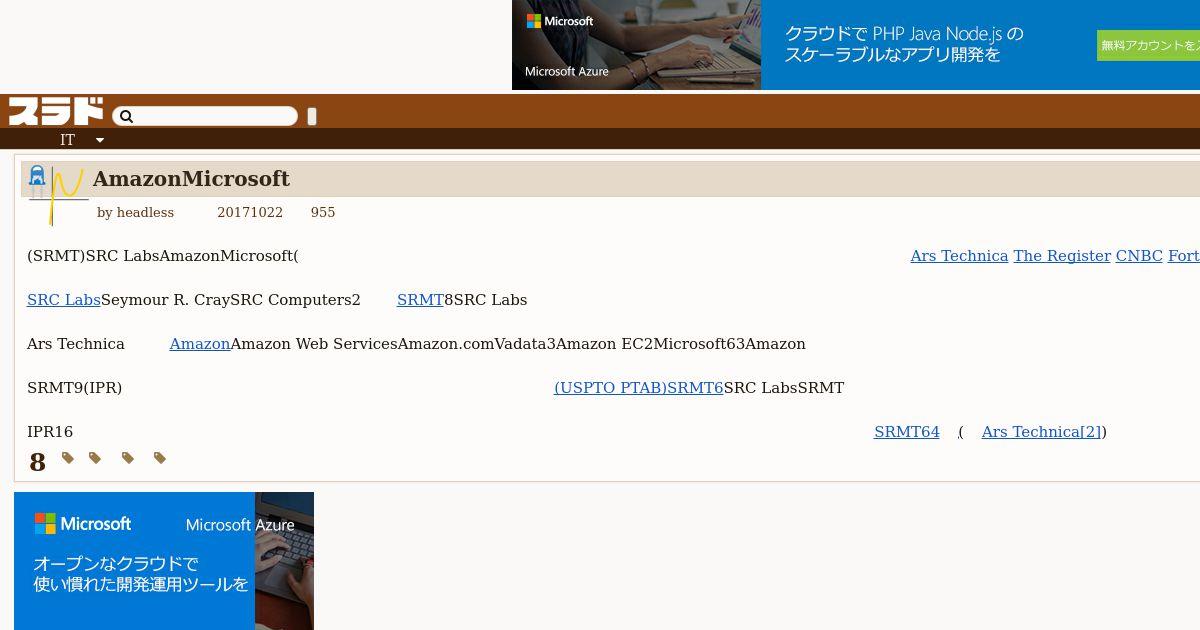Open the IT section menu
The width and height of the screenshot is (1200, 630).
[x=67, y=140]
